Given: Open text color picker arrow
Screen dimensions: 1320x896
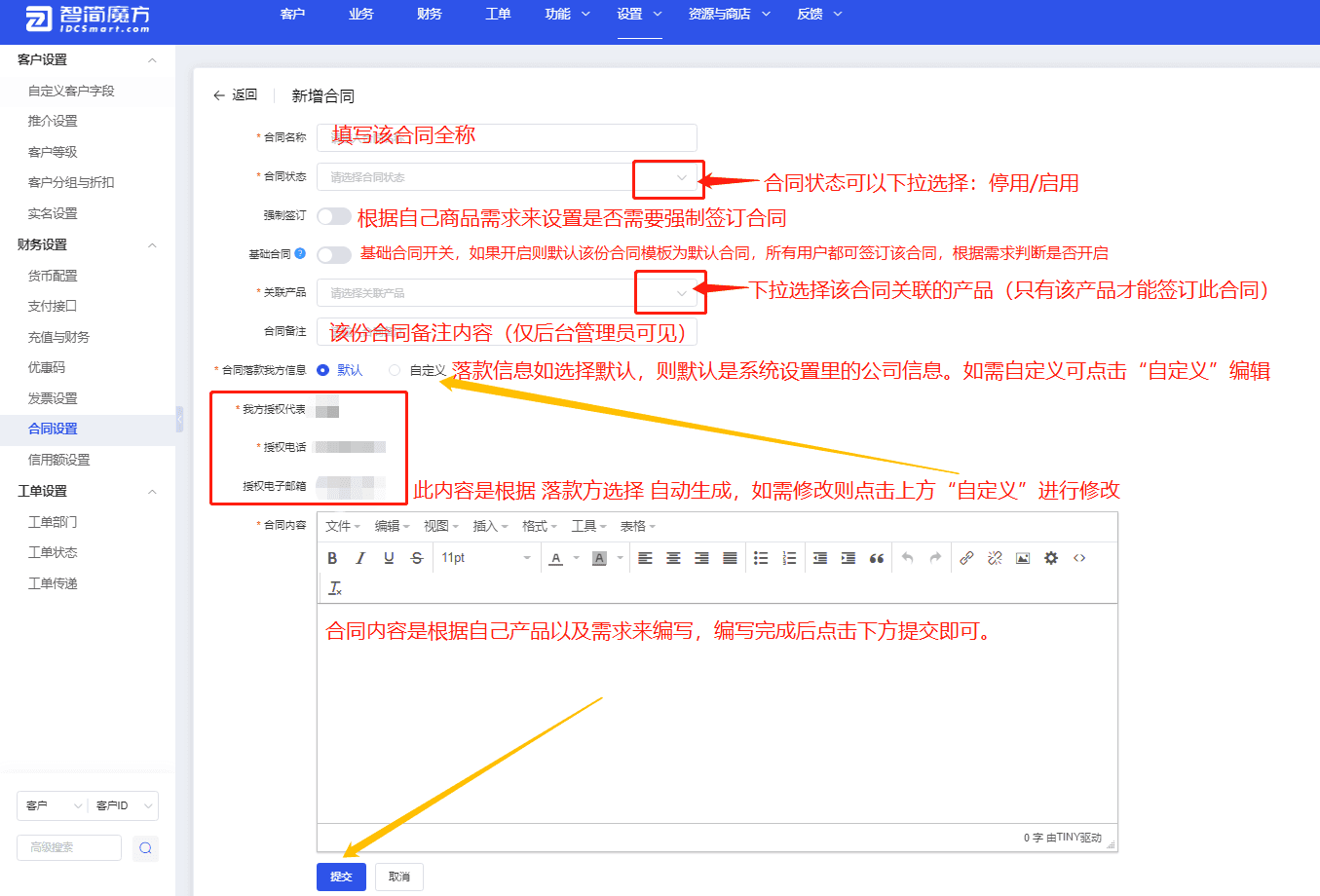Looking at the screenshot, I should [x=576, y=558].
